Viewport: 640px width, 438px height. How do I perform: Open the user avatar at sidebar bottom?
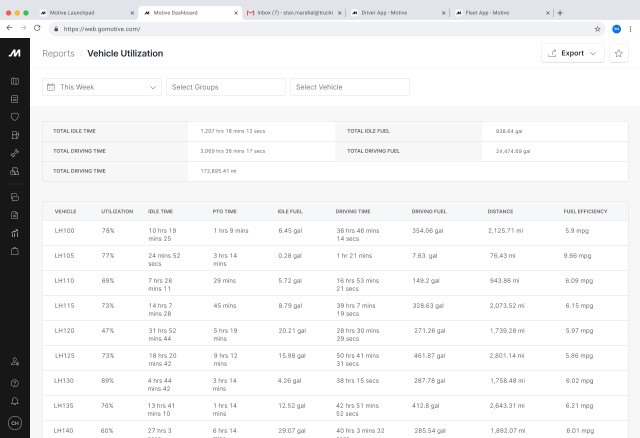(14, 423)
